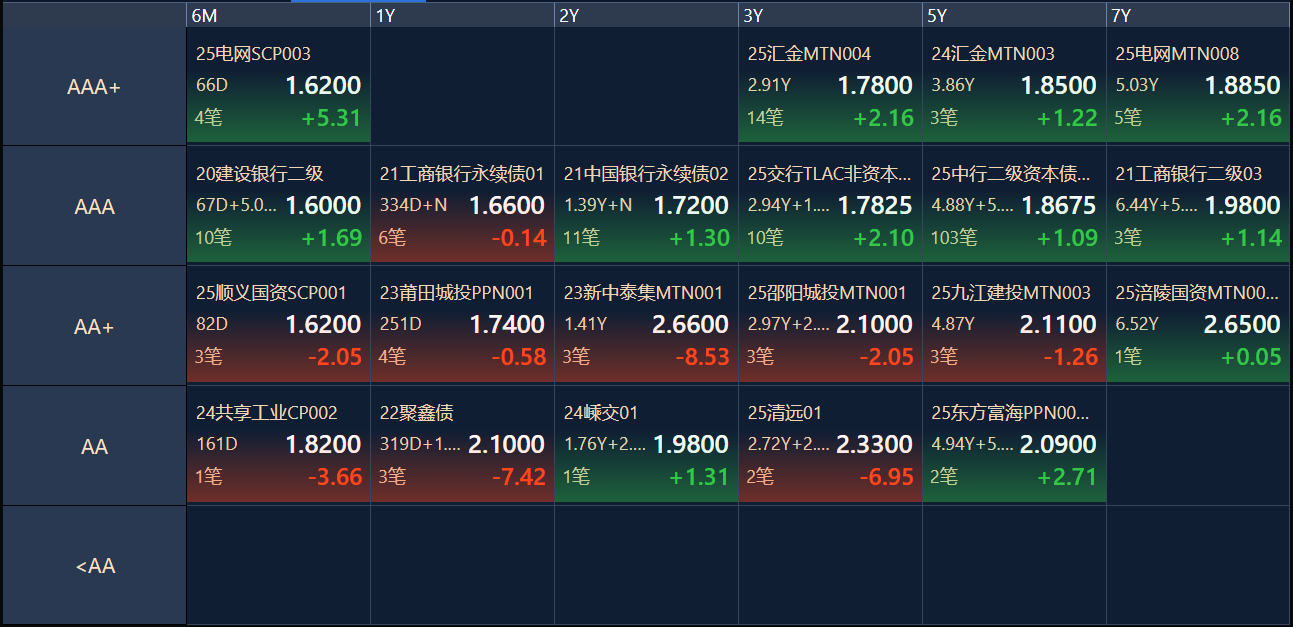The width and height of the screenshot is (1293, 627).
Task: Open the 22聚鑫债 bond card
Action: tap(462, 444)
